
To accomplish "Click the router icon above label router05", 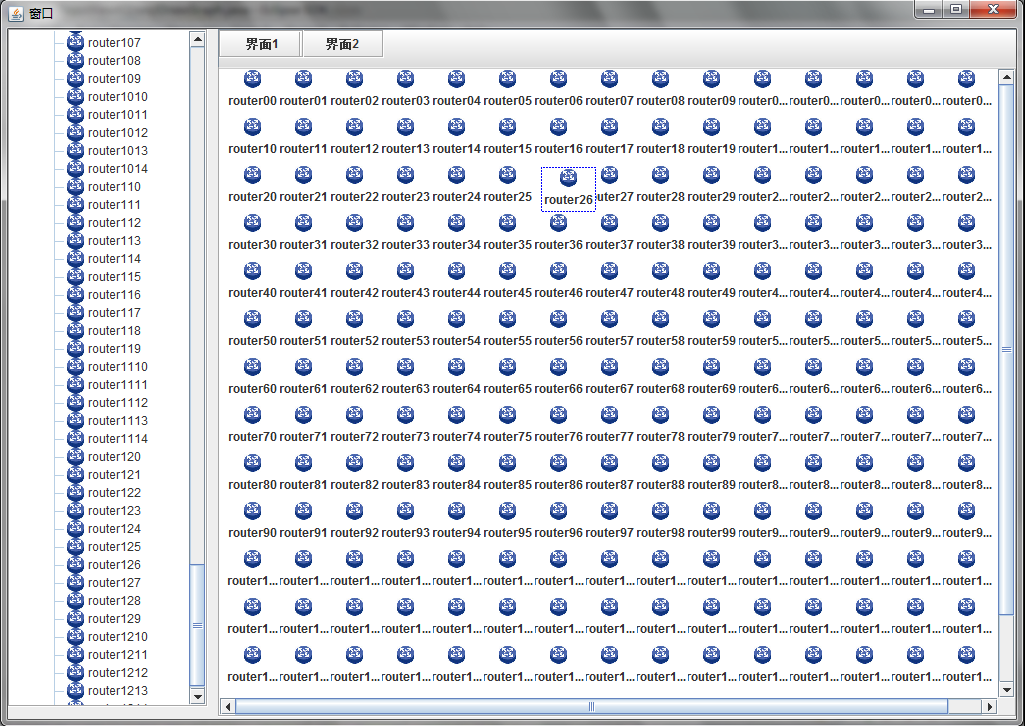I will tap(507, 79).
